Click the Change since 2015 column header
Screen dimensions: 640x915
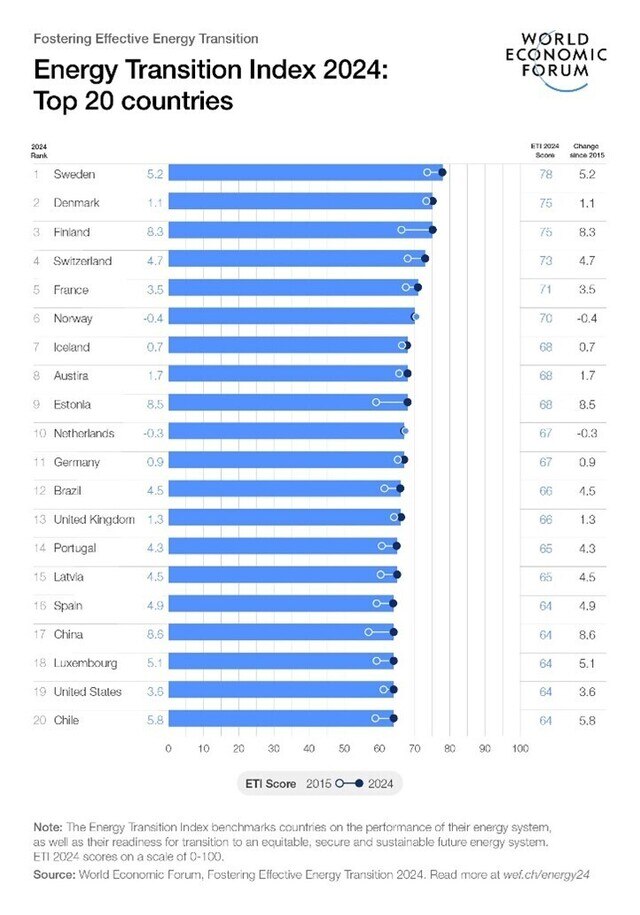pos(588,150)
